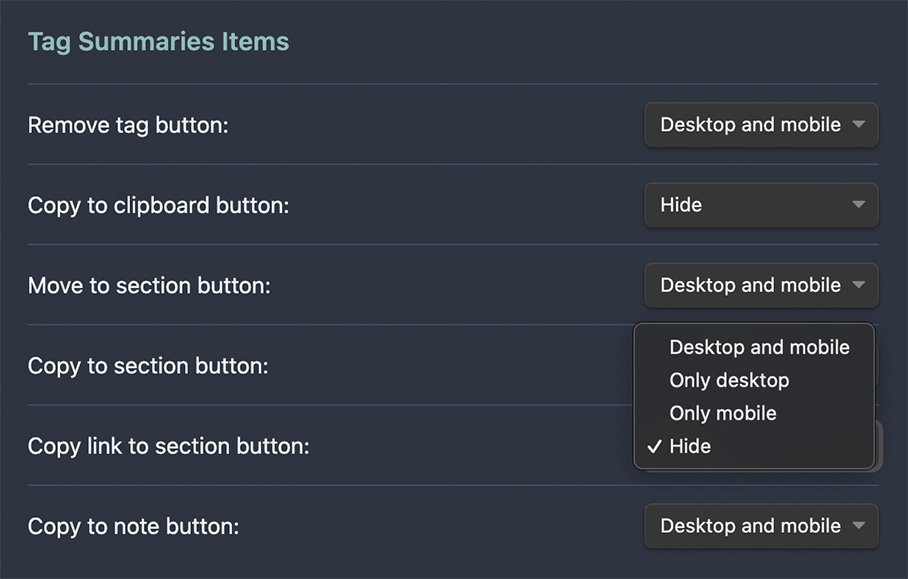
Task: Open the Move to section button dropdown
Action: pos(761,285)
